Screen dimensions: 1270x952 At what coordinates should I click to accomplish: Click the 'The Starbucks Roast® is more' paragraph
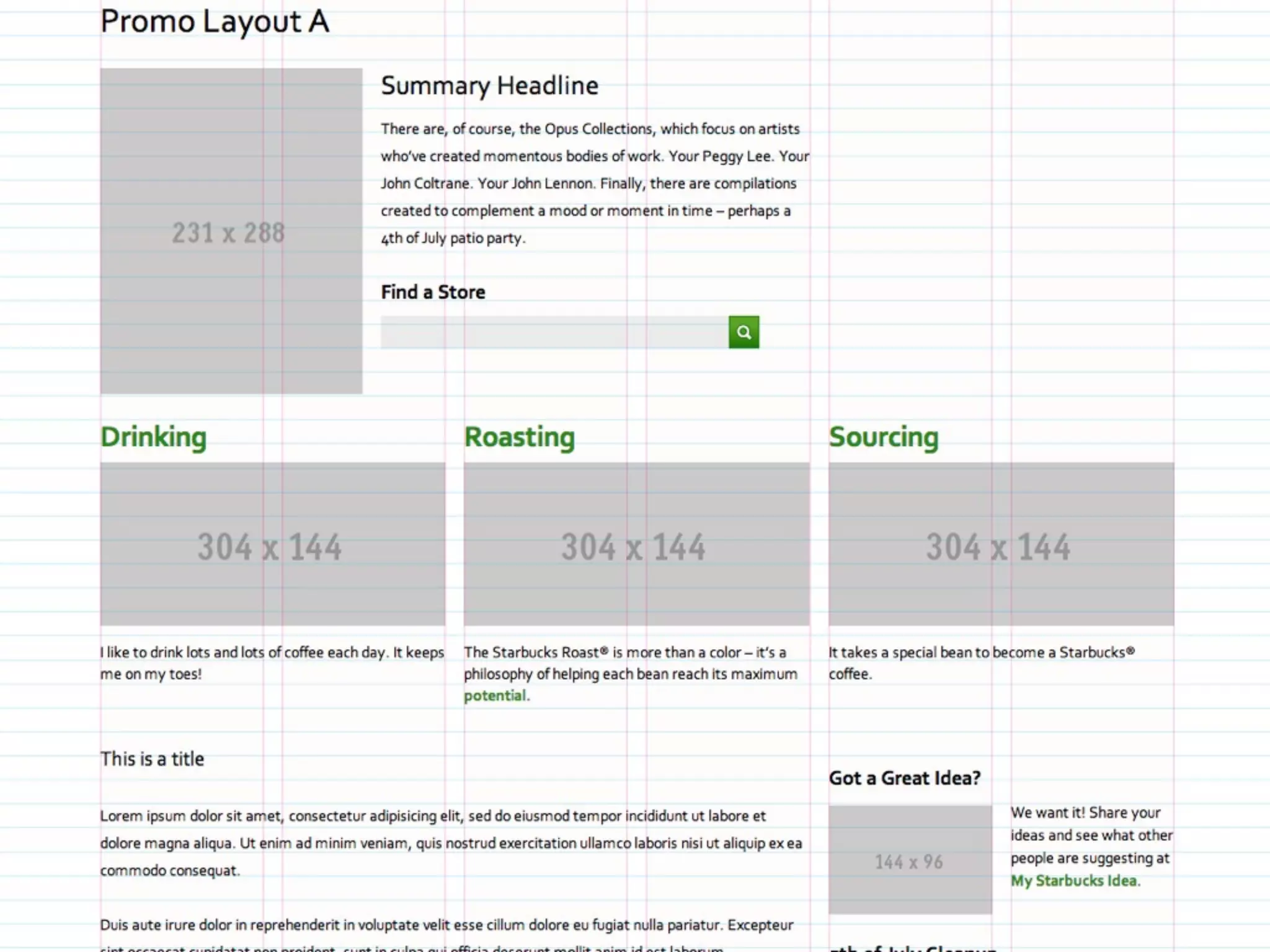click(x=631, y=674)
